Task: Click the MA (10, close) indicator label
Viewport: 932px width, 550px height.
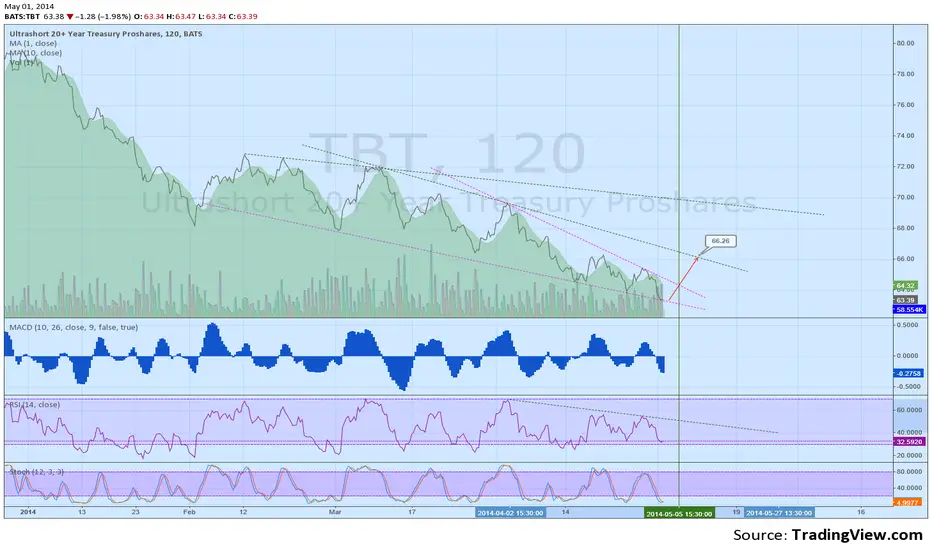Action: point(36,53)
